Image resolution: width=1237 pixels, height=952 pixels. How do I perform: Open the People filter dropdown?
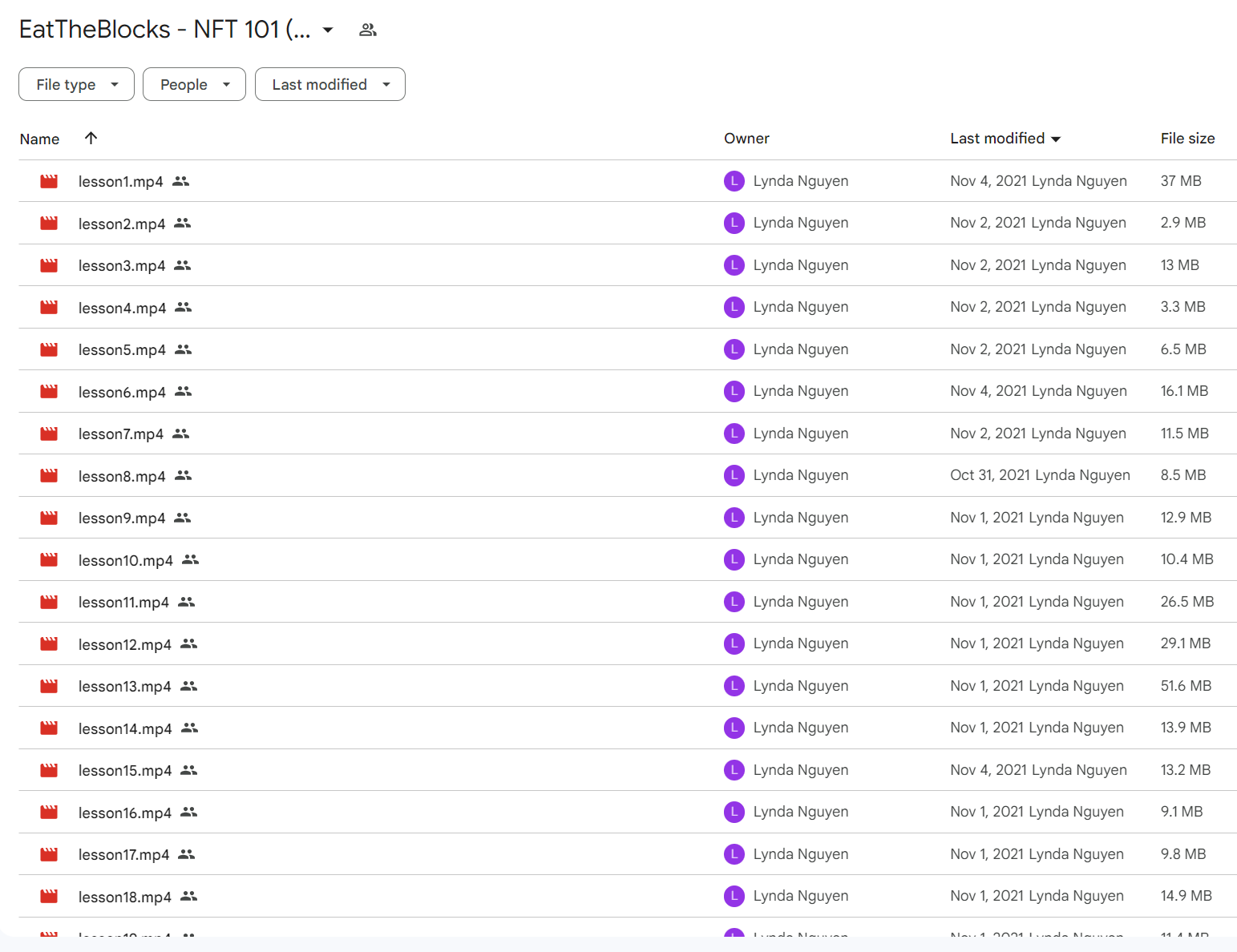pyautogui.click(x=194, y=84)
